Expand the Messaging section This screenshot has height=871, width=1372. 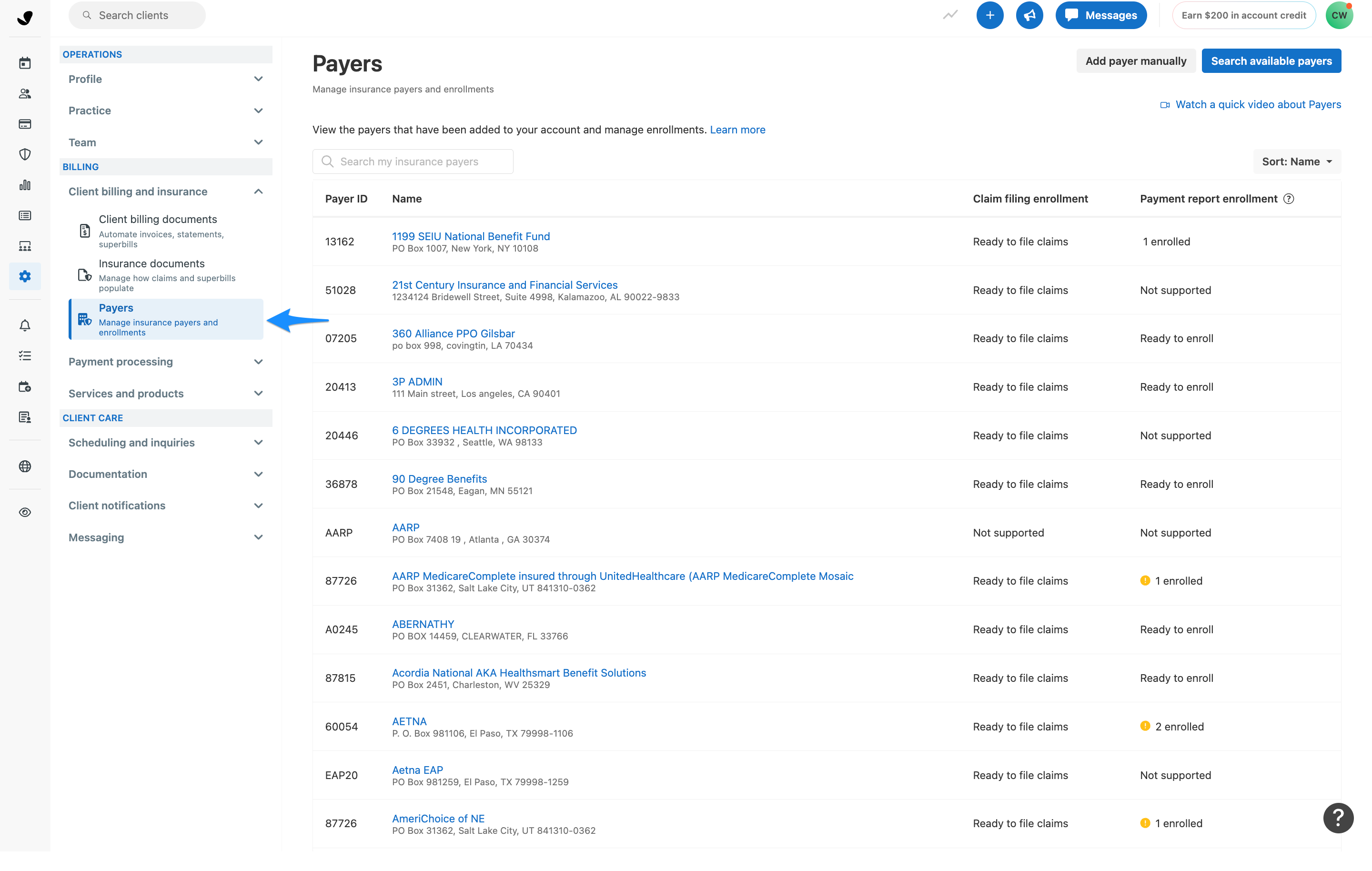[165, 537]
